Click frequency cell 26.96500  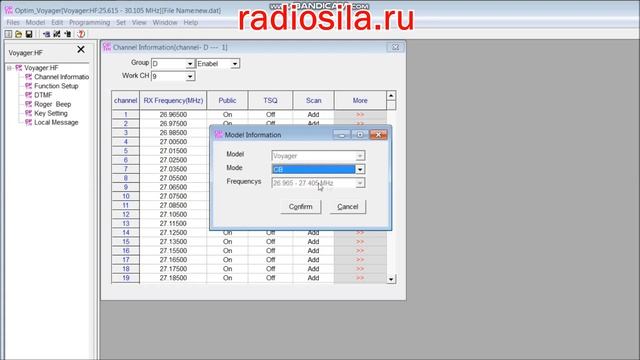point(173,115)
